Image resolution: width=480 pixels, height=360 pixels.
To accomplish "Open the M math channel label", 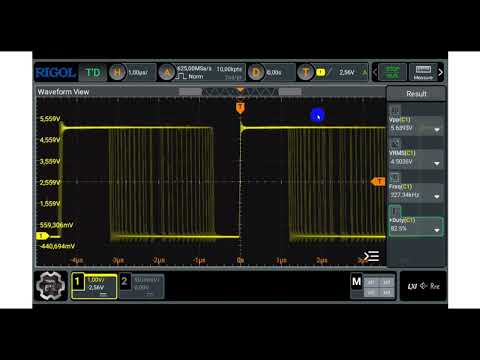I will click(357, 282).
